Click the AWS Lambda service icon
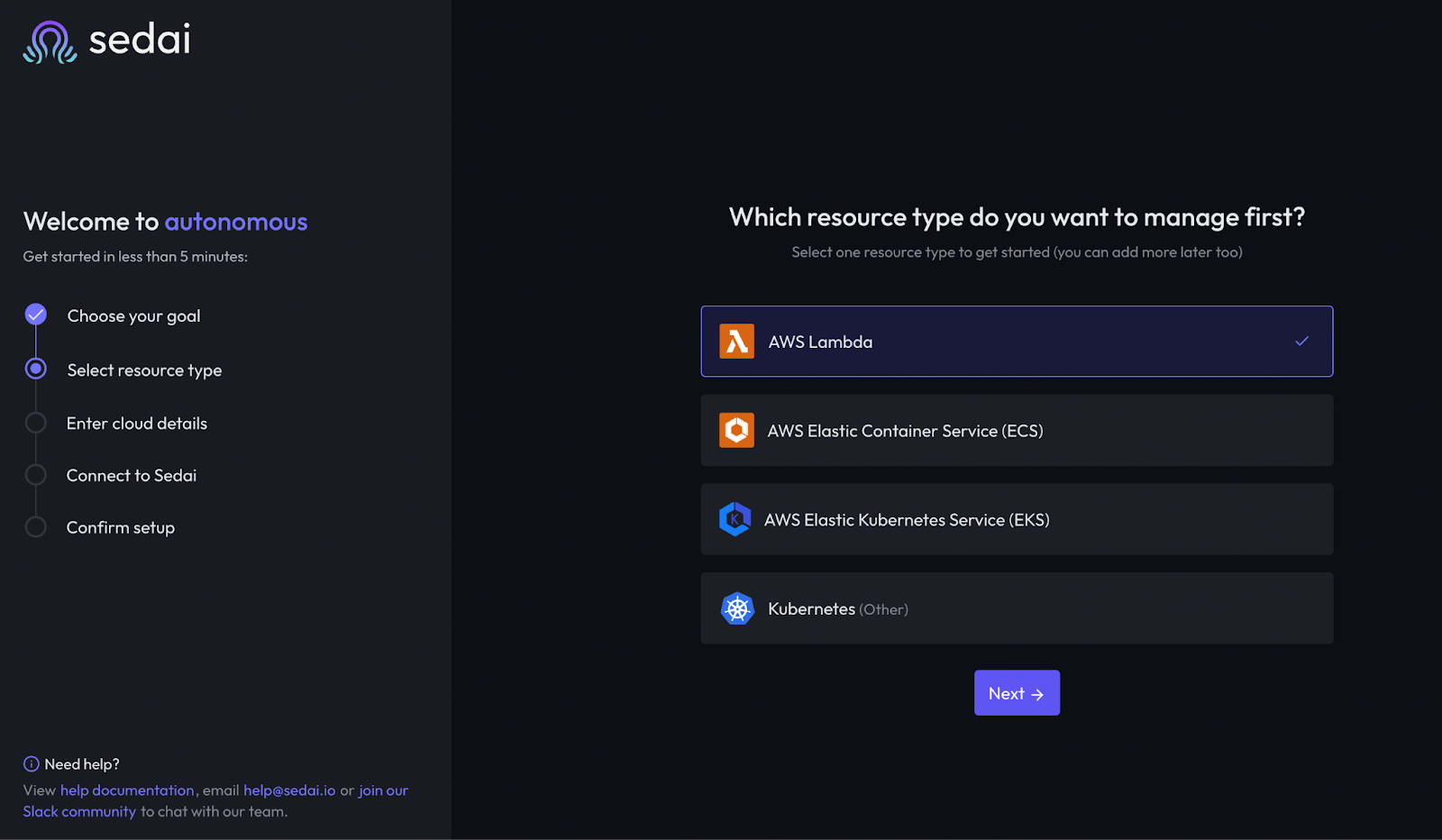Viewport: 1442px width, 840px height. 736,341
